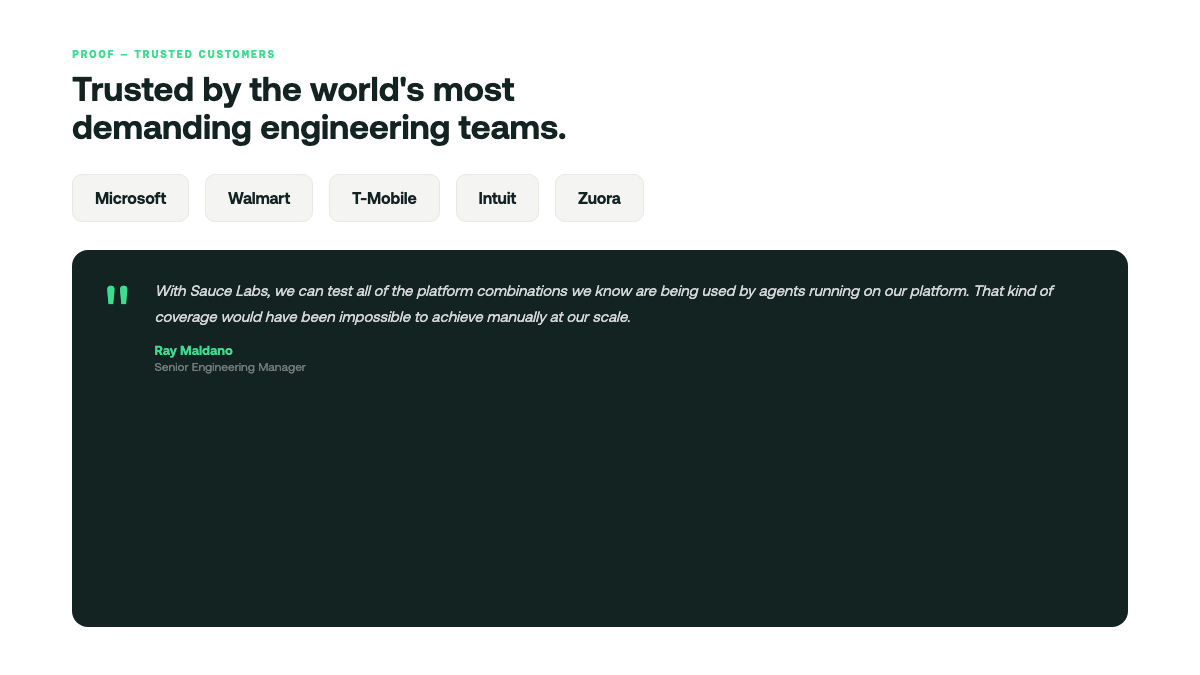Click the Sauce Labs testimonial quote text
Screen dimensions: 1200x675
pos(604,304)
